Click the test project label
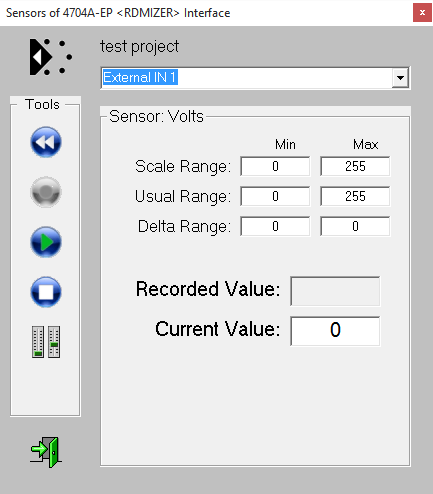Image resolution: width=433 pixels, height=494 pixels. (139, 47)
